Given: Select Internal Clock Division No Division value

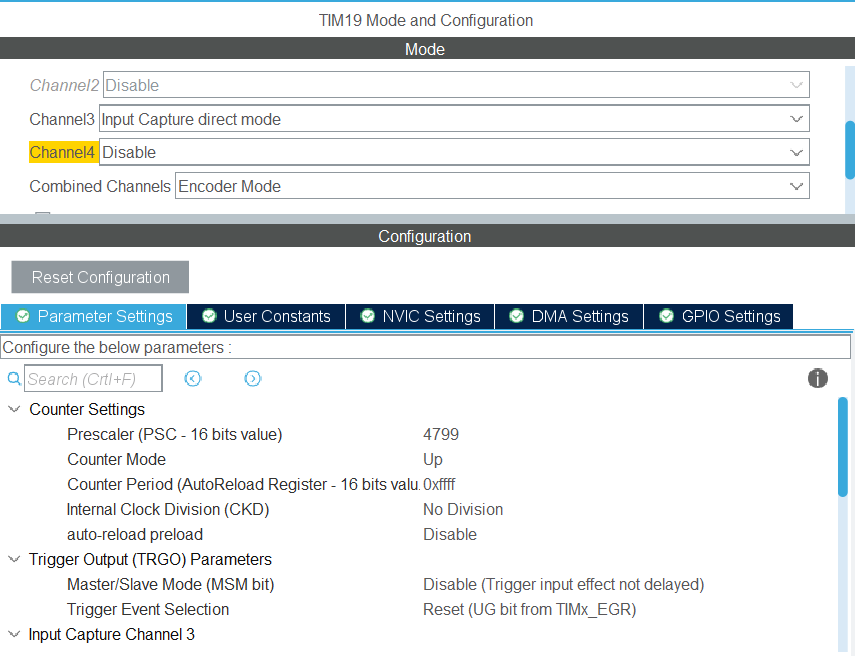Looking at the screenshot, I should pyautogui.click(x=463, y=509).
